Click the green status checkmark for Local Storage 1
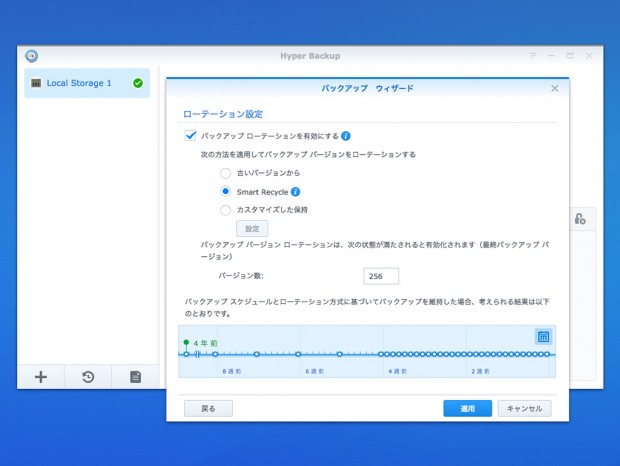 coord(138,83)
